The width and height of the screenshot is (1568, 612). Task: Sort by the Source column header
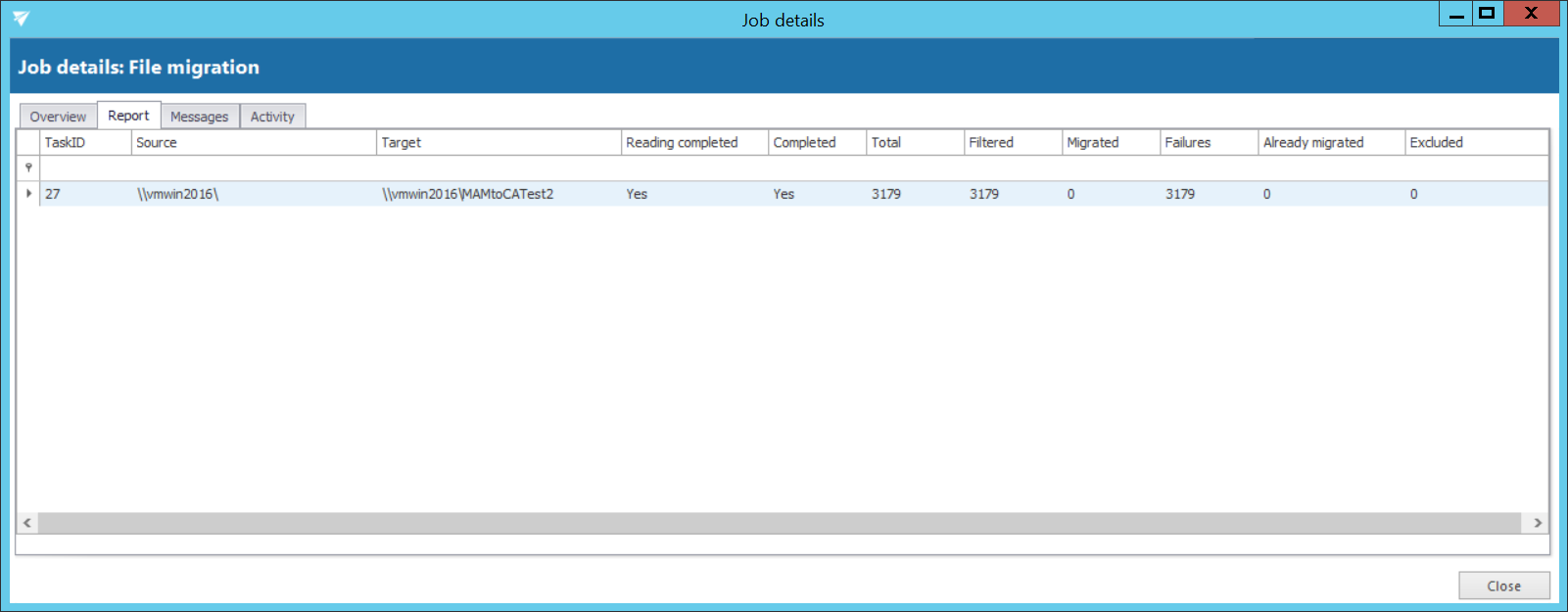coord(253,142)
